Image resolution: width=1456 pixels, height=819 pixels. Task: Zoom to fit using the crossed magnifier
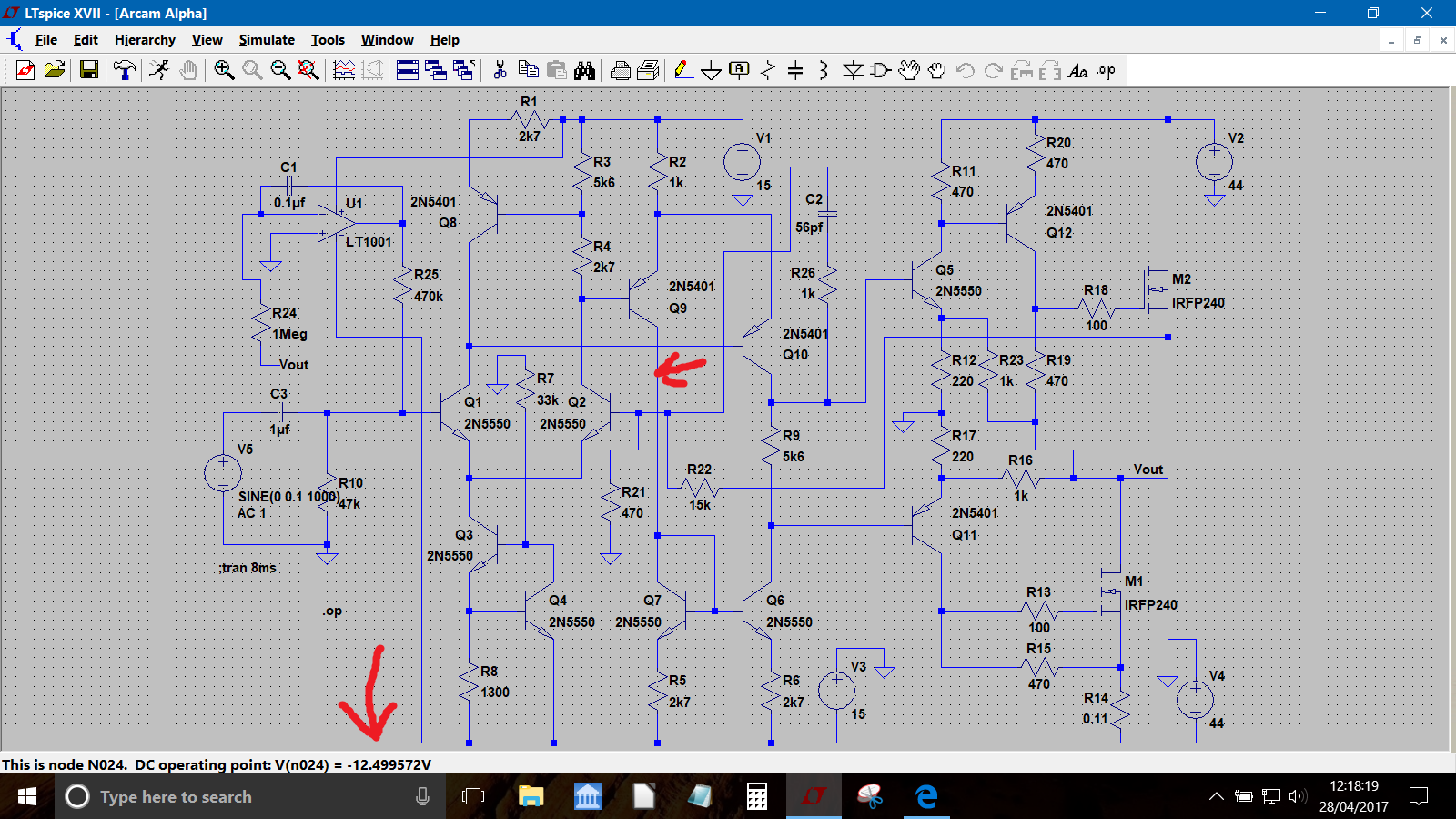pos(308,70)
